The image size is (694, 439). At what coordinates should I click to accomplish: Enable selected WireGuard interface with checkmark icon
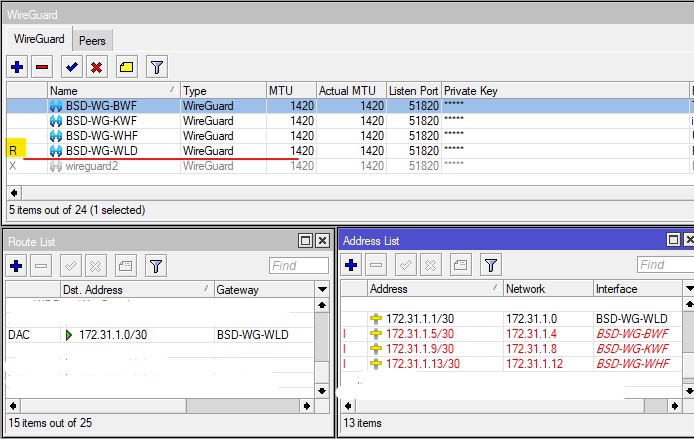[71, 67]
